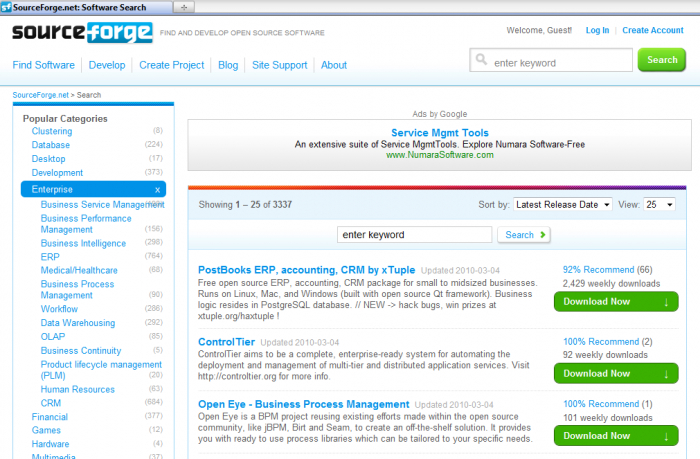Click Download Now for PostBooks
This screenshot has height=459, width=700.
[x=616, y=302]
